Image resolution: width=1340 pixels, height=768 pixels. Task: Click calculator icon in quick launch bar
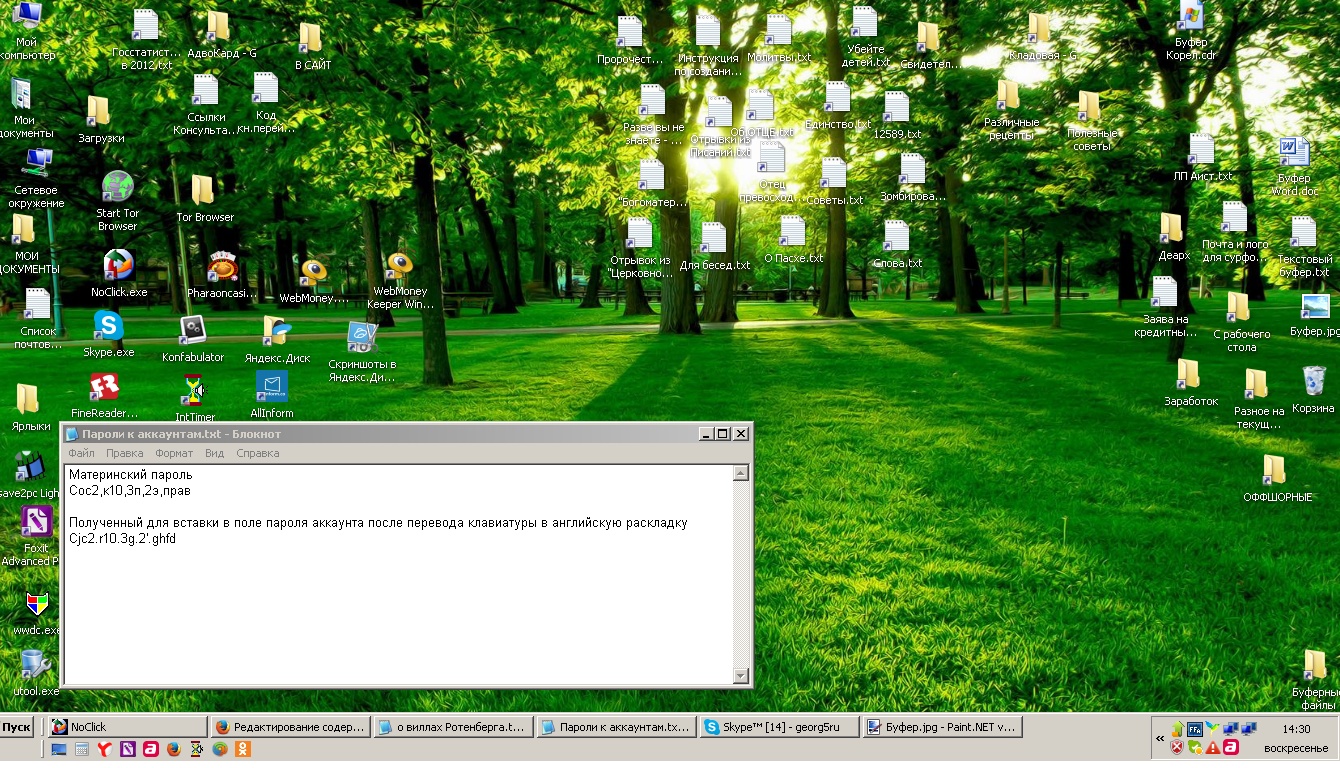coord(81,748)
